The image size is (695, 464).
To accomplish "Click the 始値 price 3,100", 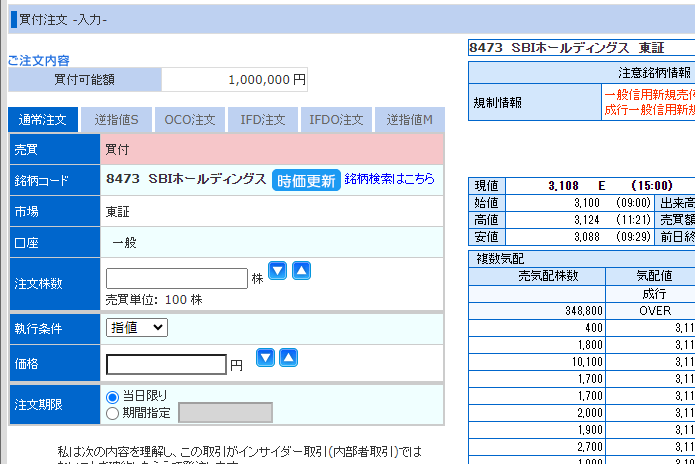I will (587, 203).
